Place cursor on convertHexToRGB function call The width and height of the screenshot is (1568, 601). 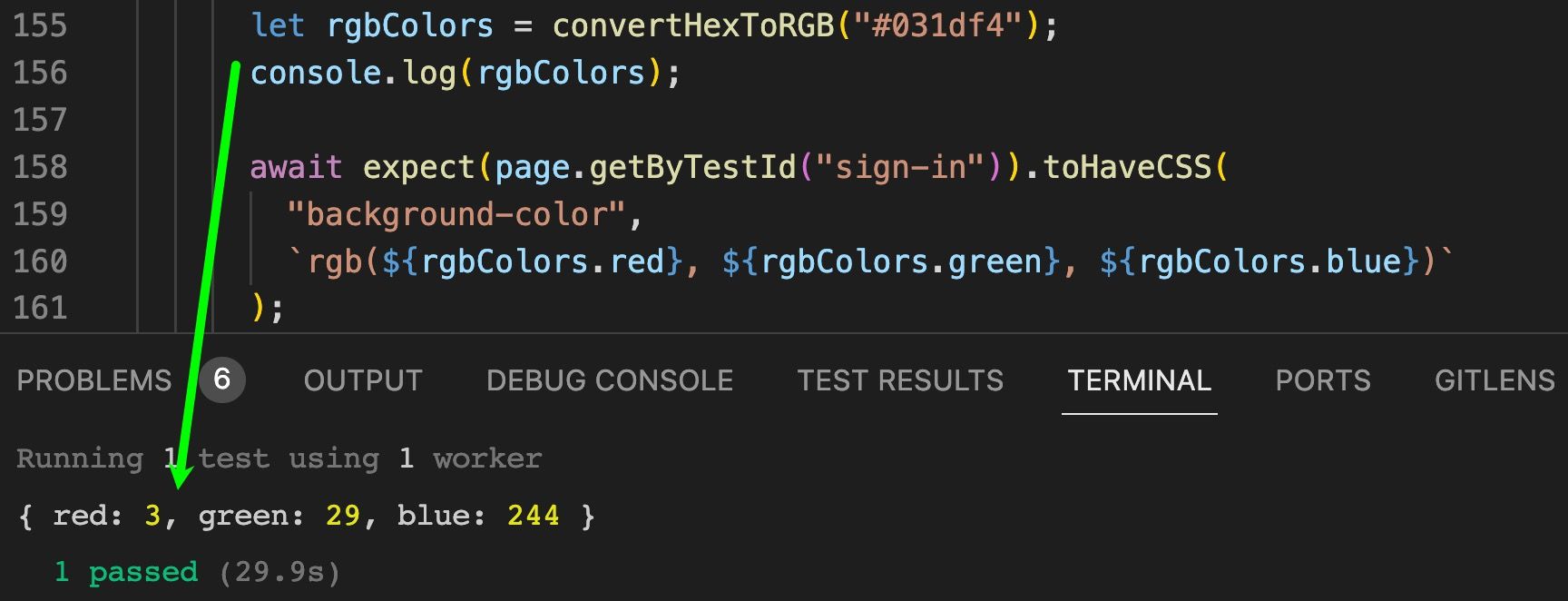click(x=693, y=25)
